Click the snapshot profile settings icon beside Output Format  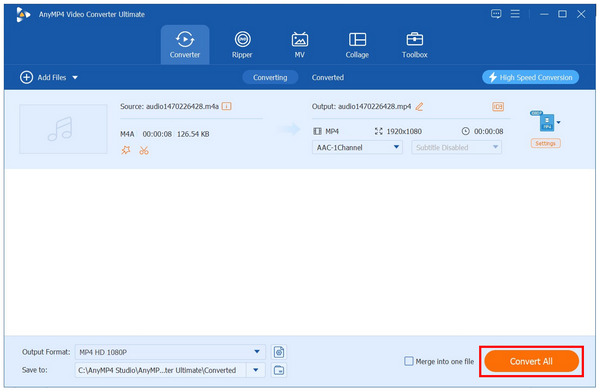point(279,352)
